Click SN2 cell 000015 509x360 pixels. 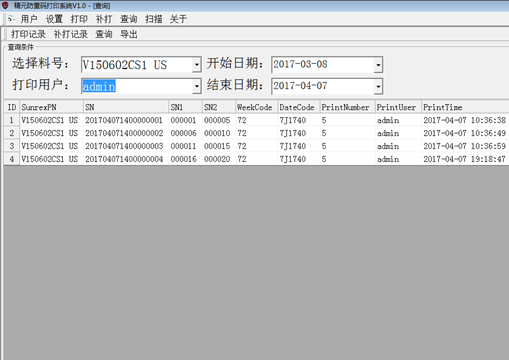click(x=219, y=146)
